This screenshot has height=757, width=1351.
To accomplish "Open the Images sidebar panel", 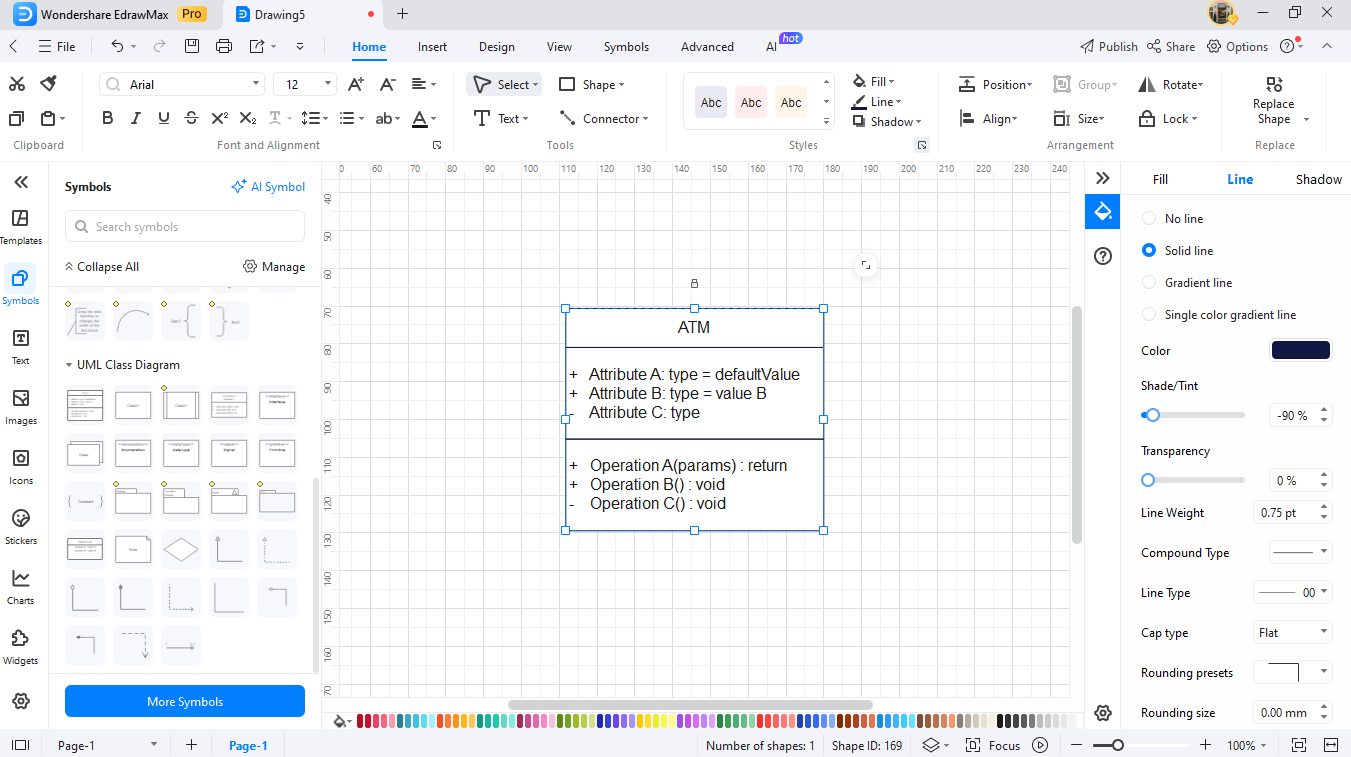I will coord(21,407).
